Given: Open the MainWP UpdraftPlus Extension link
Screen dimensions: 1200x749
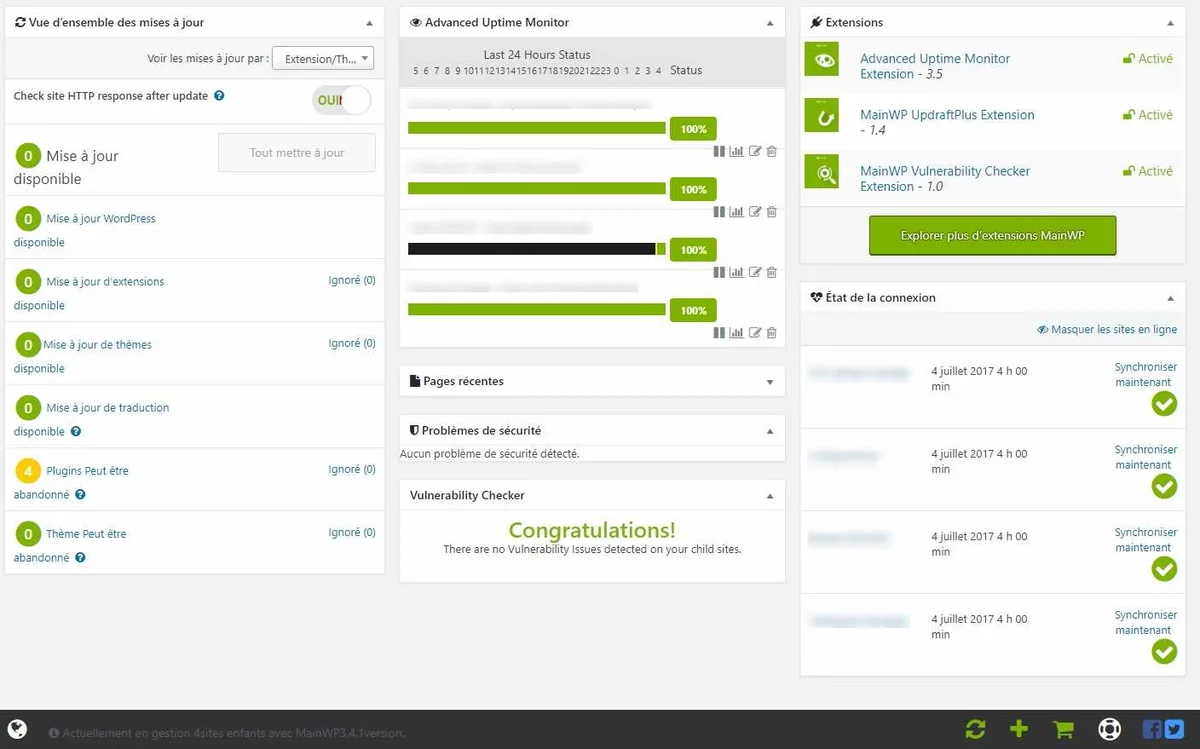Looking at the screenshot, I should [x=946, y=115].
